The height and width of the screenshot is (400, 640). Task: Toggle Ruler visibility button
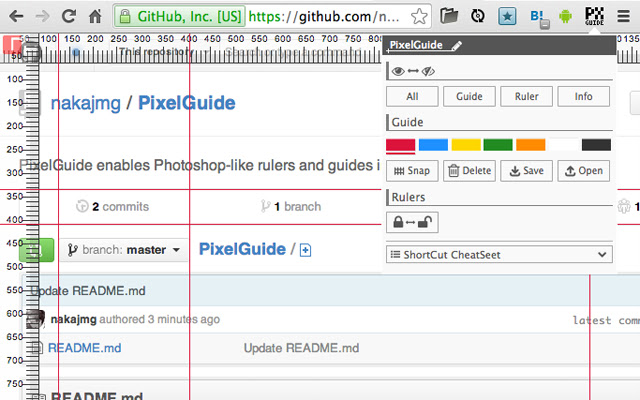(x=527, y=96)
